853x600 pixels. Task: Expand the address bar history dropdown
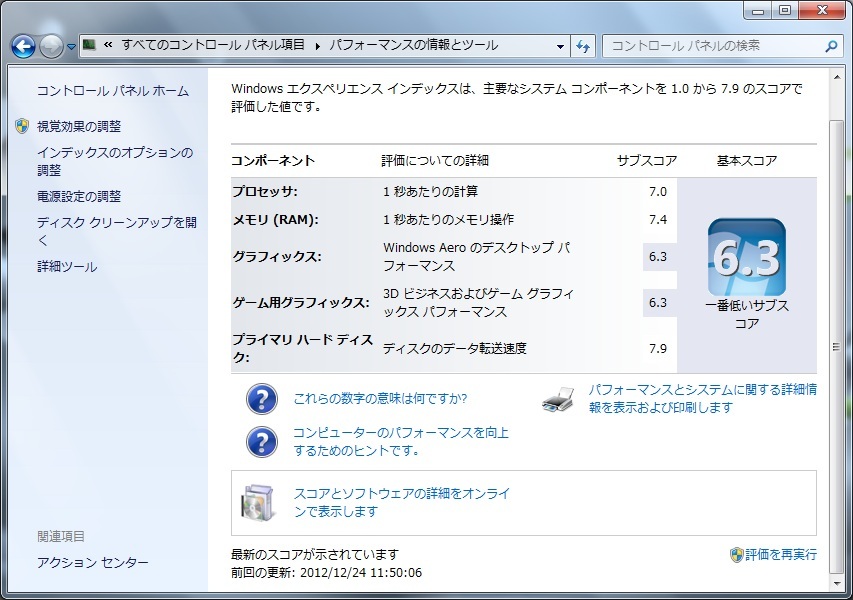pos(560,46)
